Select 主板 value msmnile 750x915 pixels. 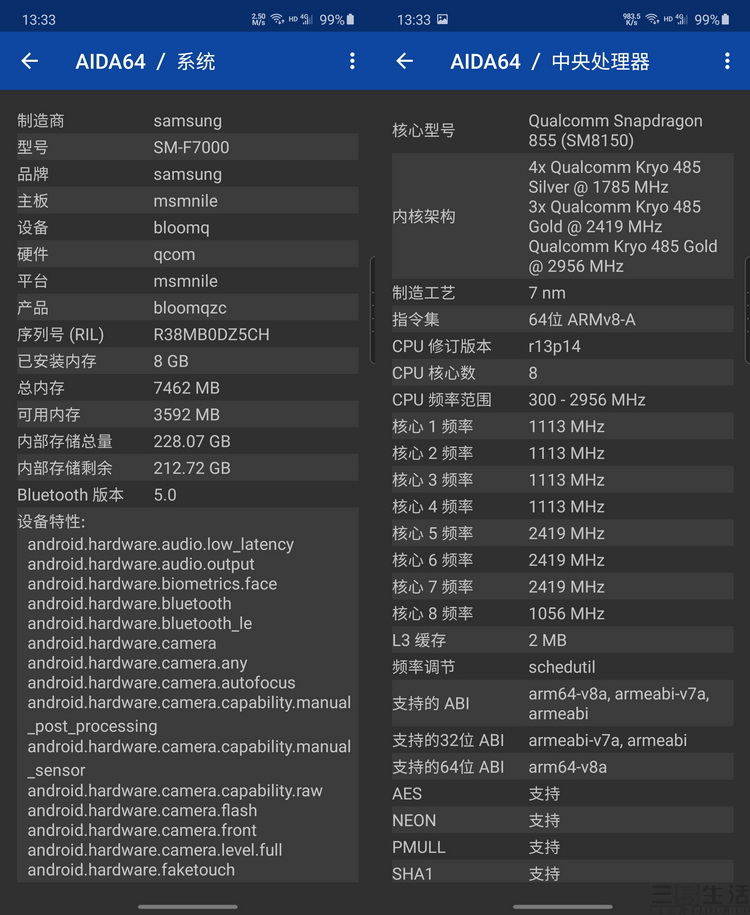(186, 201)
